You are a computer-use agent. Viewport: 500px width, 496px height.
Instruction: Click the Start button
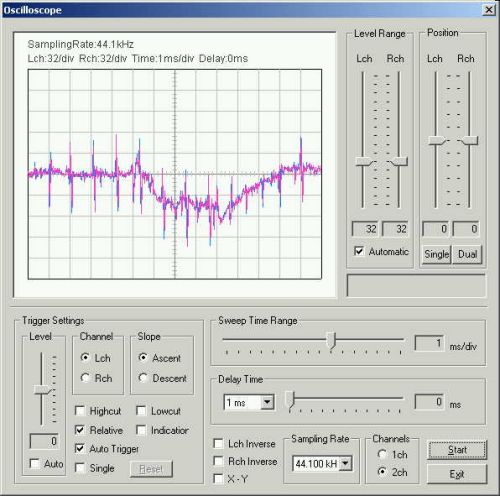pos(457,450)
